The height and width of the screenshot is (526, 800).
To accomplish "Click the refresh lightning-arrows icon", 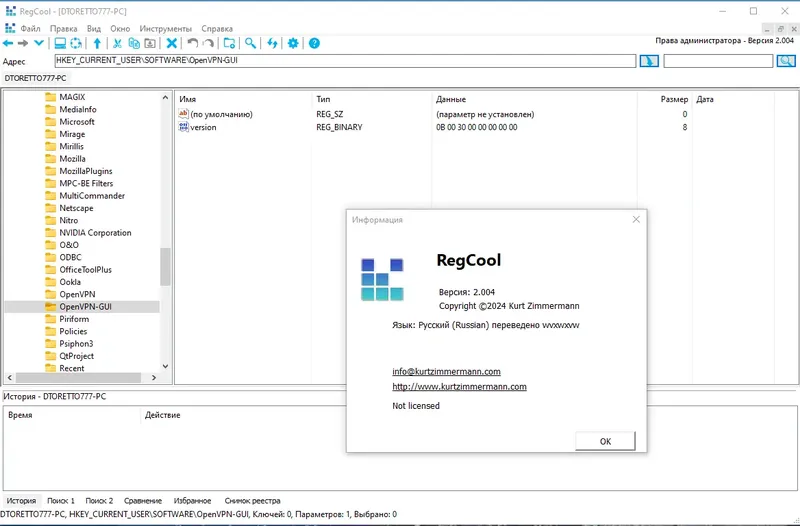I will [272, 43].
